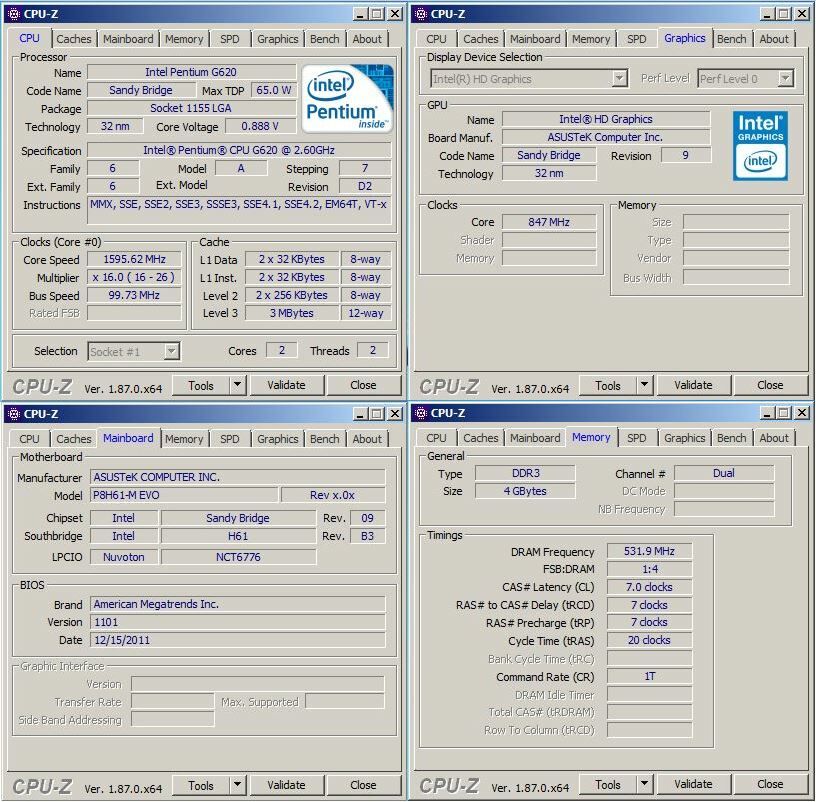Select the Caches tab in the Mainboard window
816x802 pixels.
click(x=73, y=439)
